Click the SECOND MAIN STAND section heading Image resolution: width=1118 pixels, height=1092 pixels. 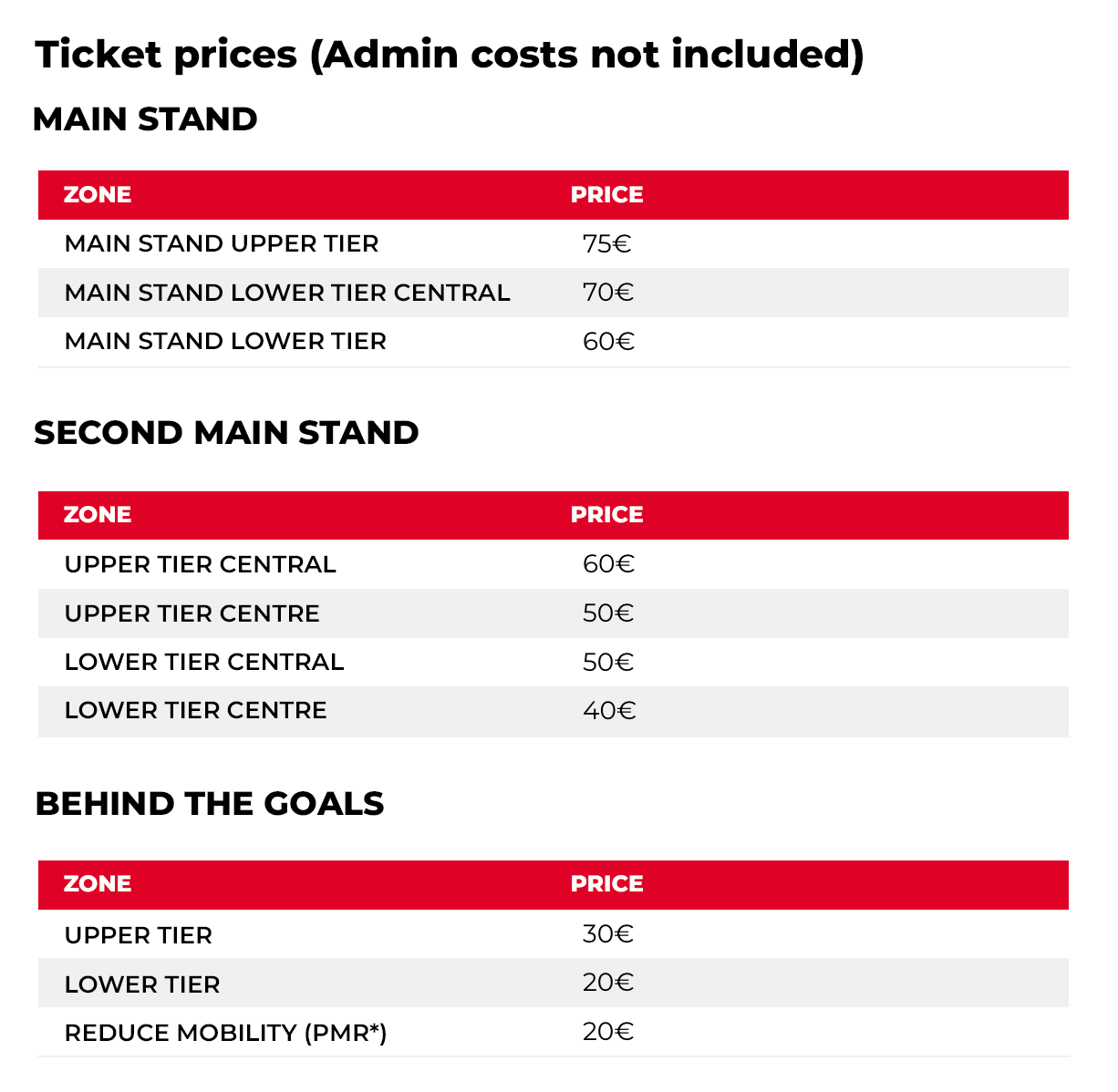tap(226, 432)
